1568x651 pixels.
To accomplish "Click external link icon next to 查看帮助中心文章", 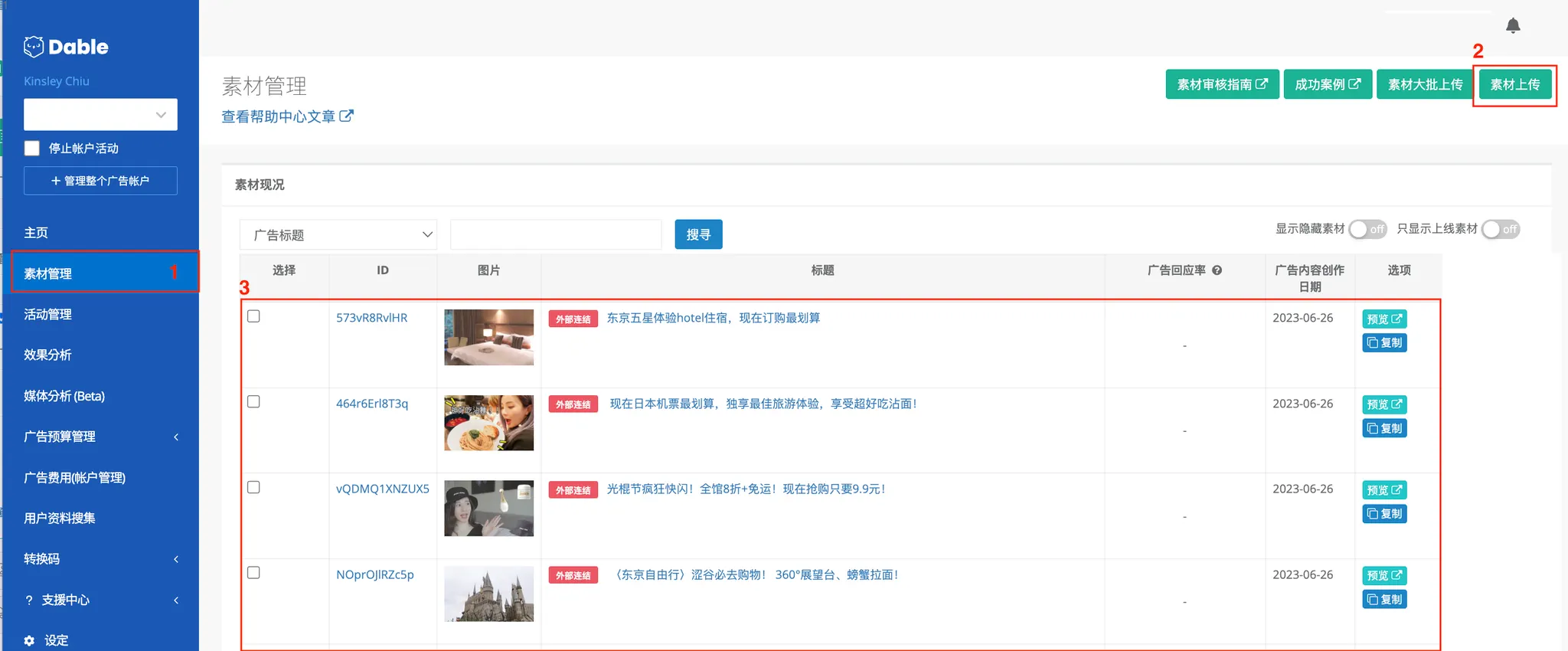I will click(x=347, y=116).
